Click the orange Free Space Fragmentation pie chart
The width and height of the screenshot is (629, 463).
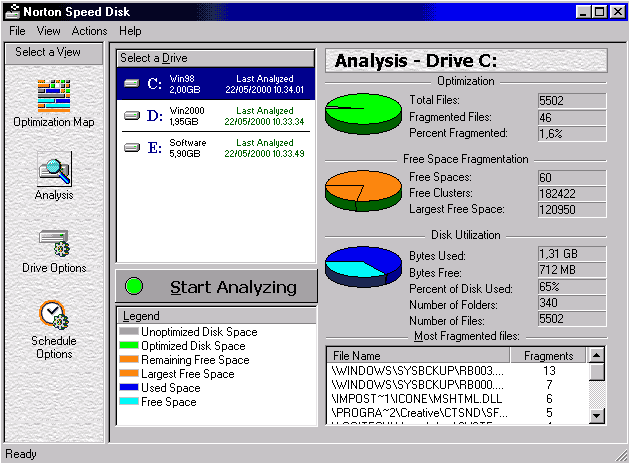(x=363, y=191)
